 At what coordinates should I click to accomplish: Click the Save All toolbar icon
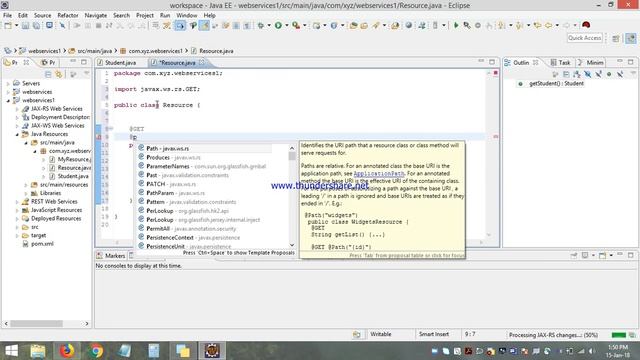coord(36,25)
